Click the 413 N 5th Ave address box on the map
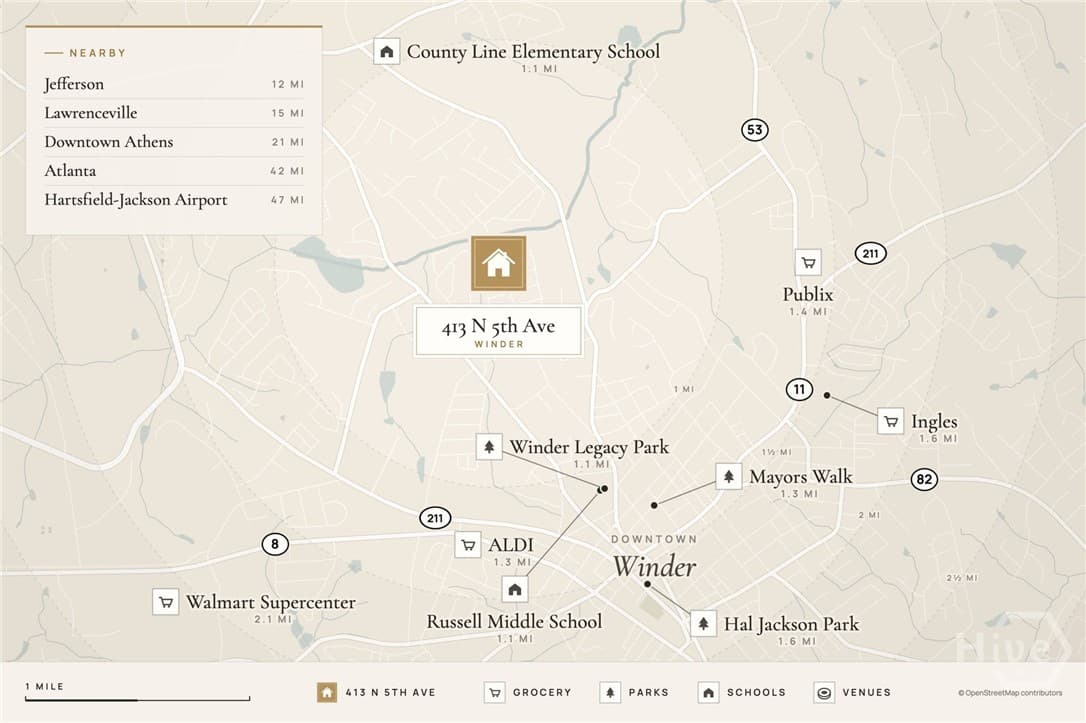Image resolution: width=1086 pixels, height=723 pixels. (498, 332)
